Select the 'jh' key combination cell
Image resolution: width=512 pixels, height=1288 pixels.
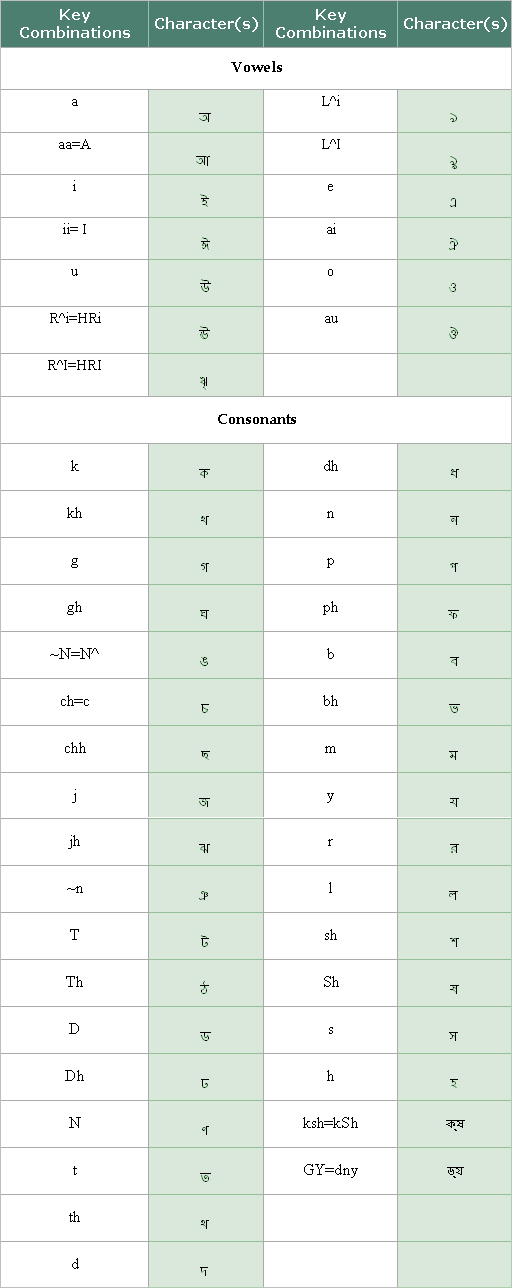tap(75, 843)
